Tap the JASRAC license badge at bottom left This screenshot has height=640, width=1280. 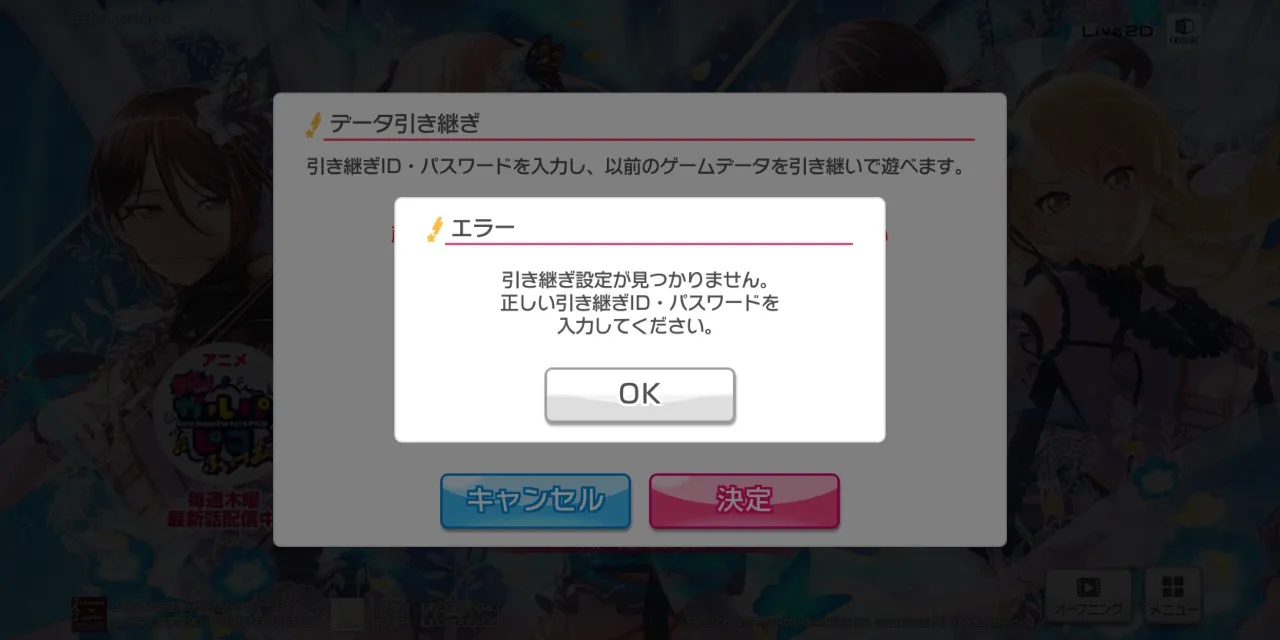(88, 613)
